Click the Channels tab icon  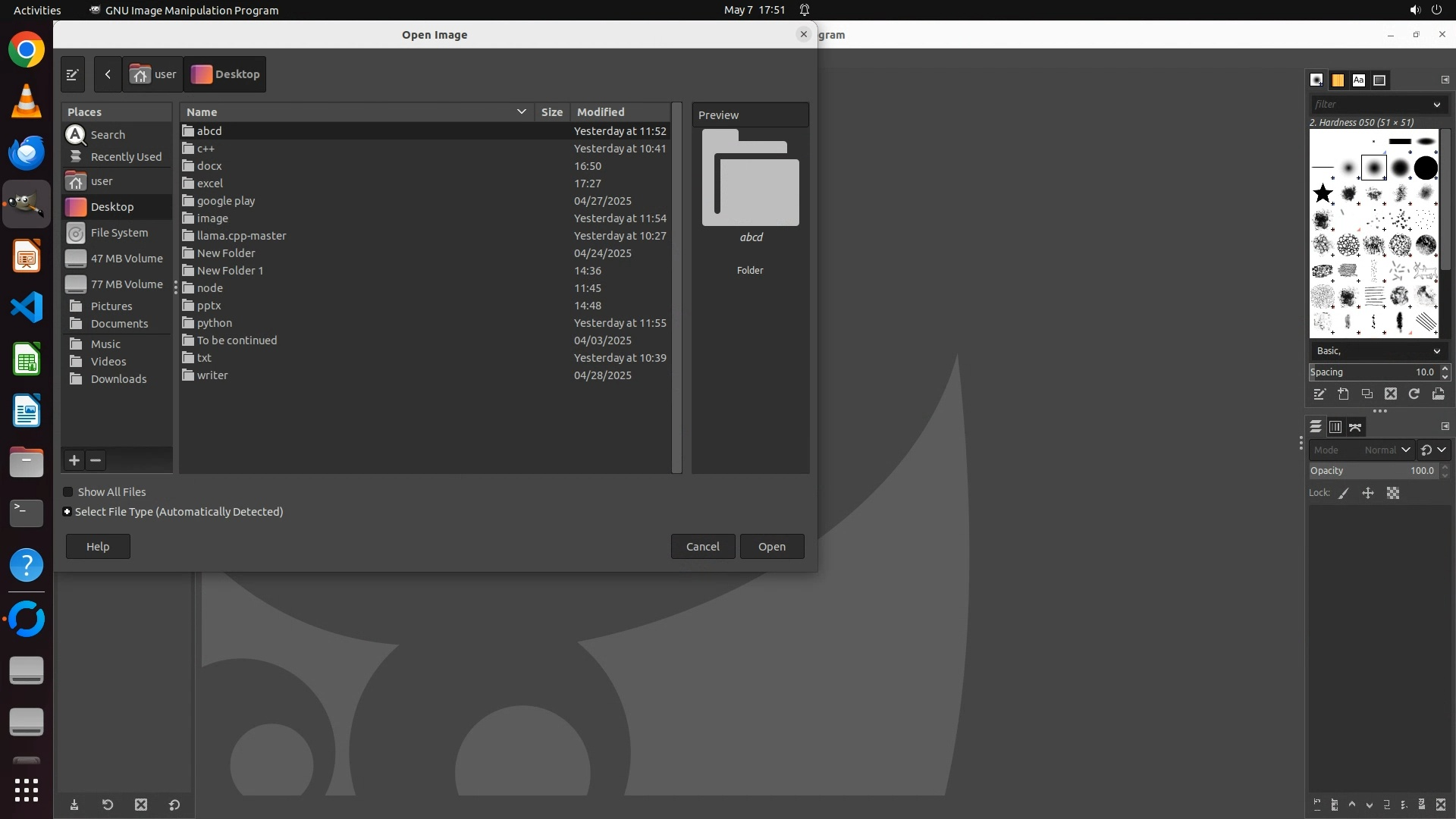[1335, 427]
